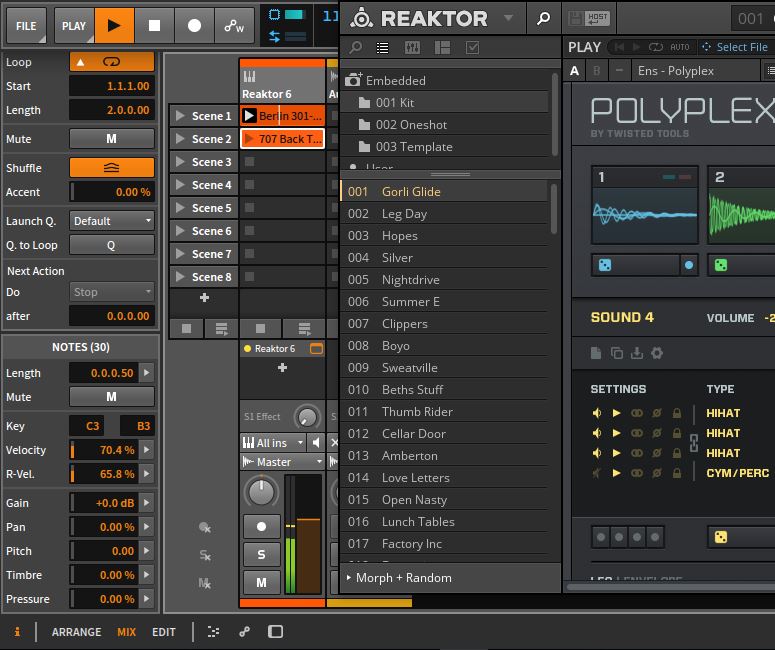
Task: Click the Reaktor 6 device window icon
Action: point(316,348)
